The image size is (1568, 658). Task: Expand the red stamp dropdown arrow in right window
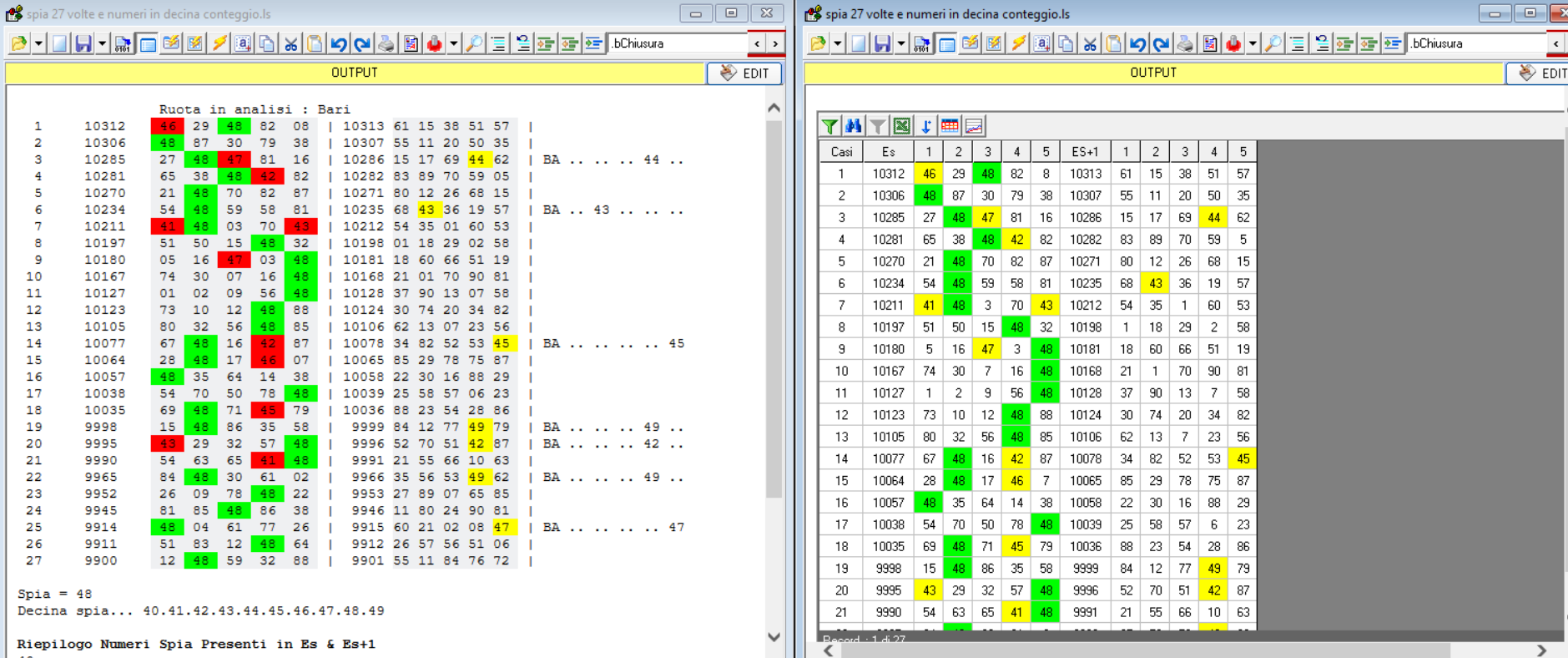1253,43
